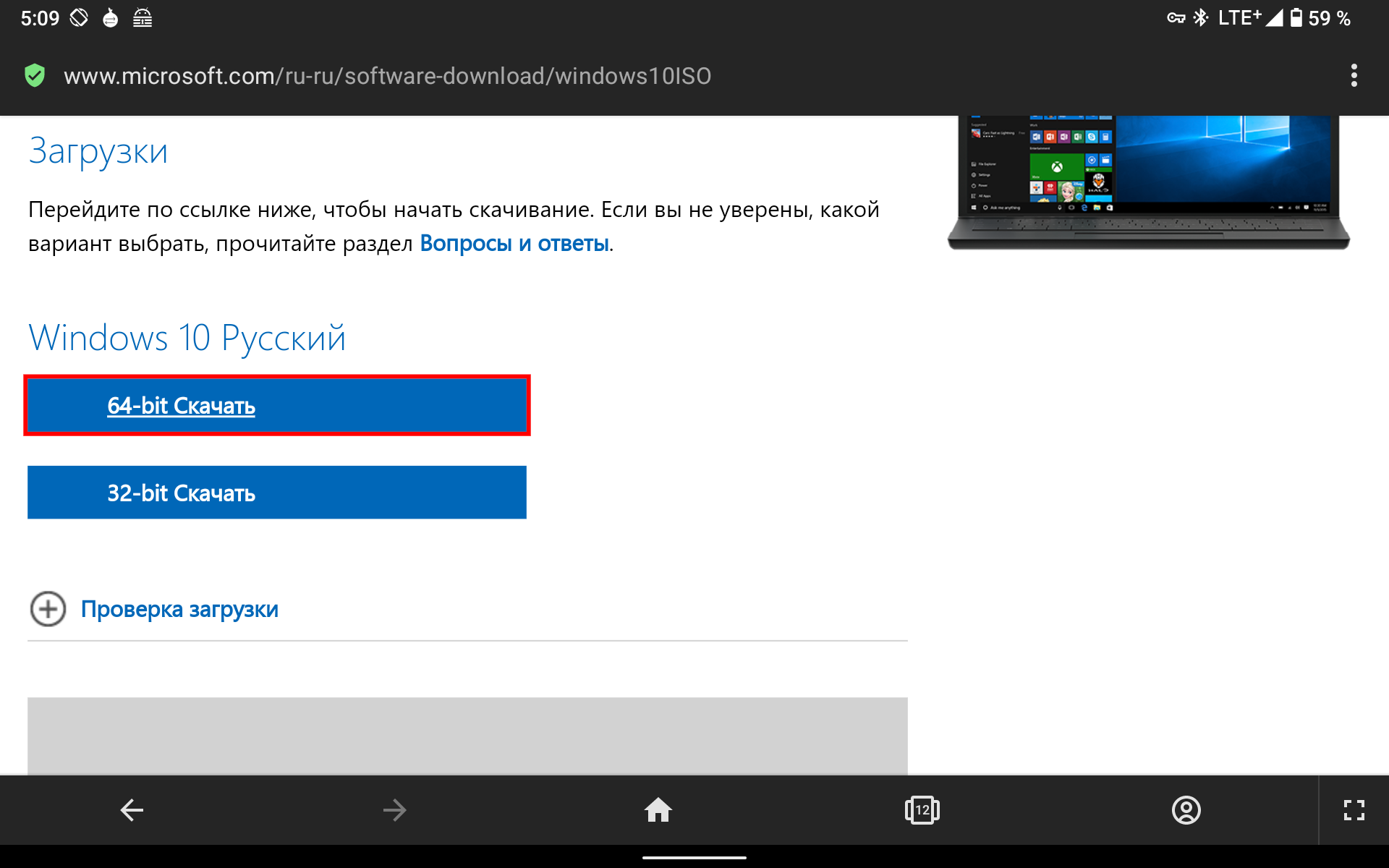Tap the Bluetooth status icon

click(1201, 18)
